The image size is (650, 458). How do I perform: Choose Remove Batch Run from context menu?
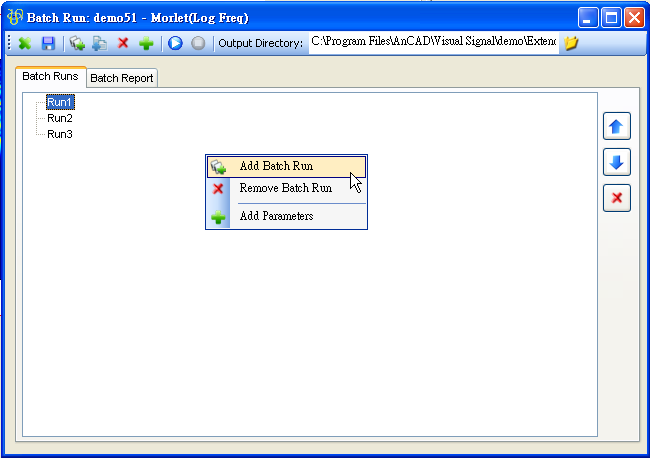coord(285,188)
